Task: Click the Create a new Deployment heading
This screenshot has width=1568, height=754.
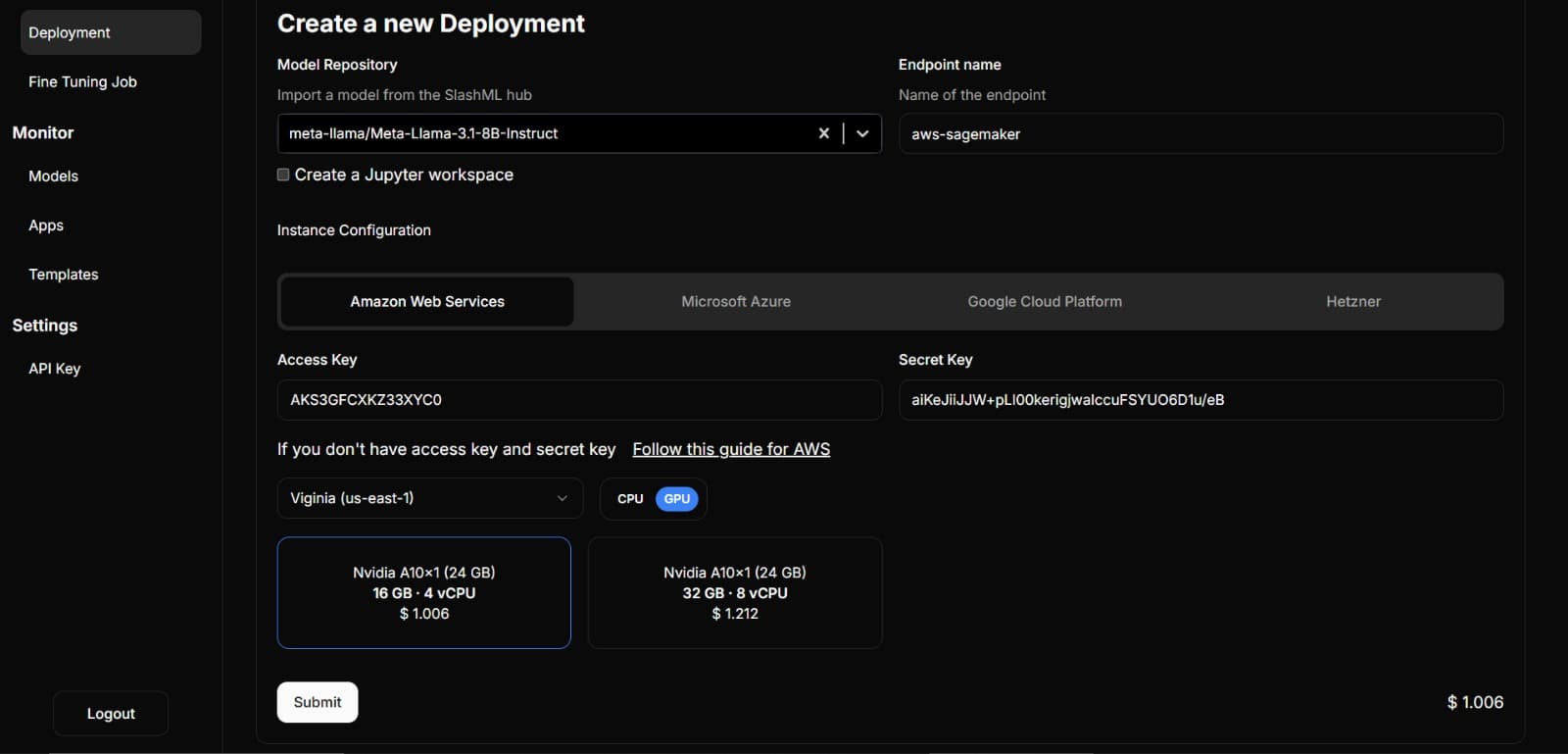Action: pos(431,24)
